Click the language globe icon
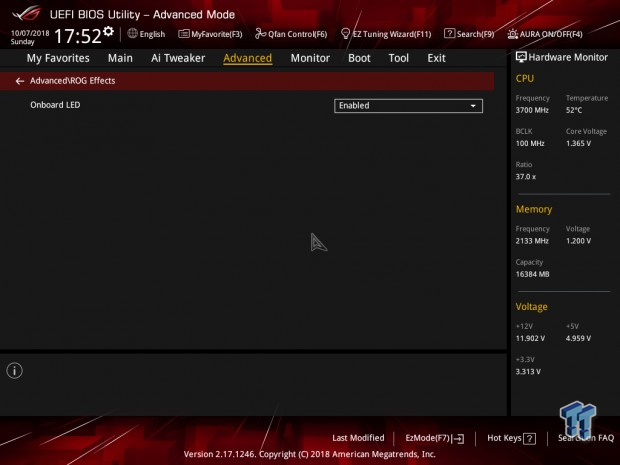This screenshot has height=465, width=620. pyautogui.click(x=132, y=34)
